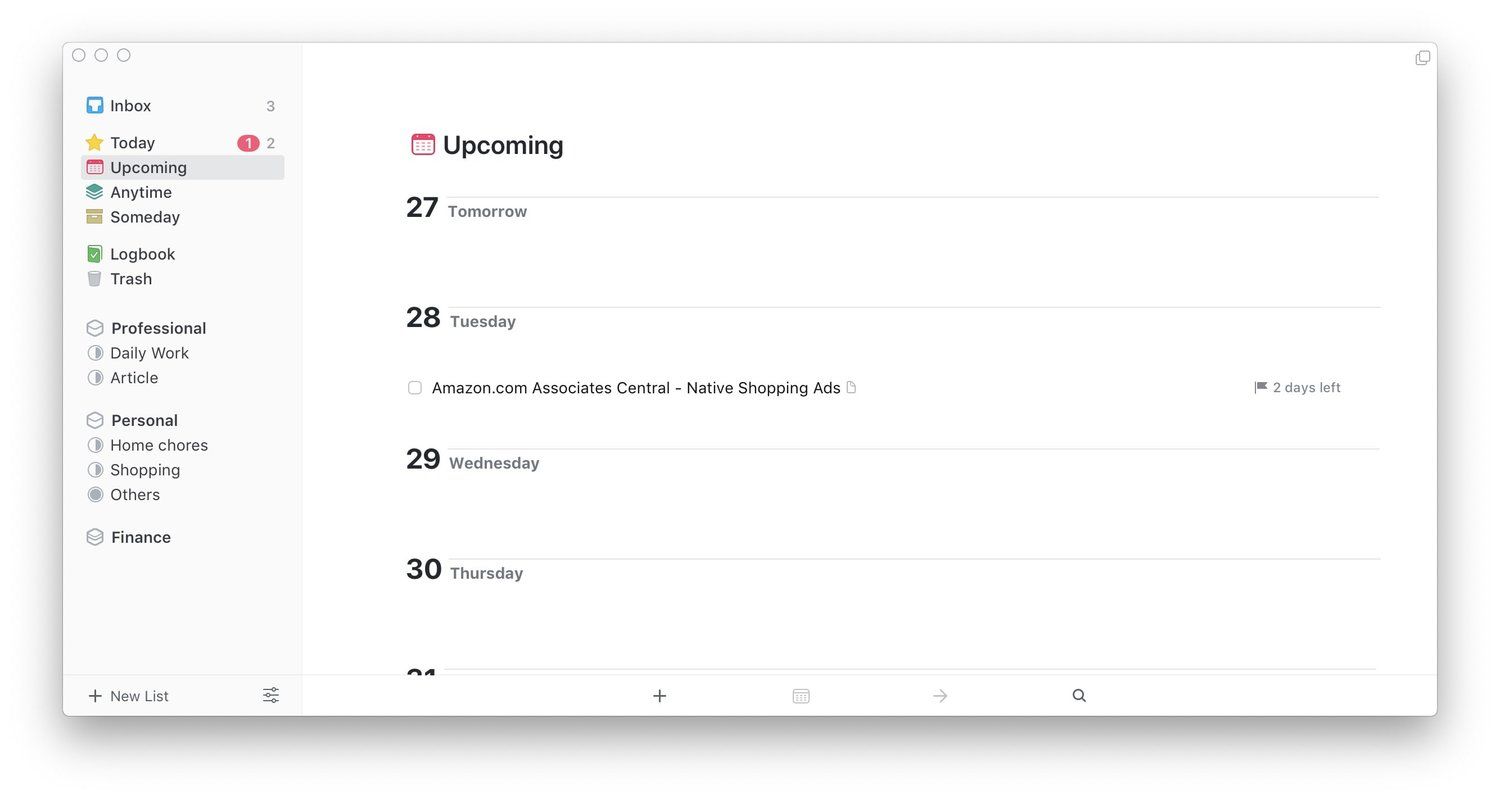
Task: Open the Daily Work project
Action: [149, 353]
